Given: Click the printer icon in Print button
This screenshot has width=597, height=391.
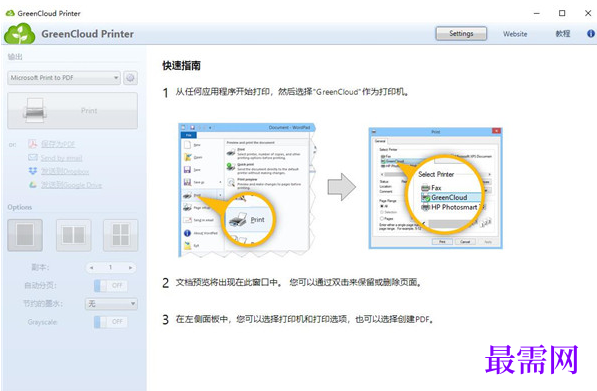Looking at the screenshot, I should click(35, 110).
